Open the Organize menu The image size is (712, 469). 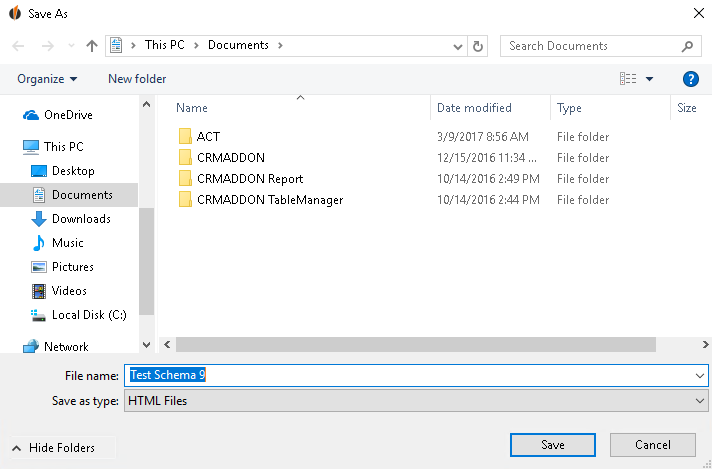click(47, 79)
